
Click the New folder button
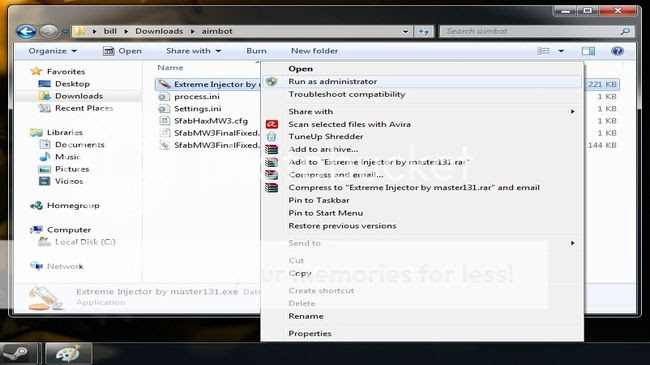(314, 51)
